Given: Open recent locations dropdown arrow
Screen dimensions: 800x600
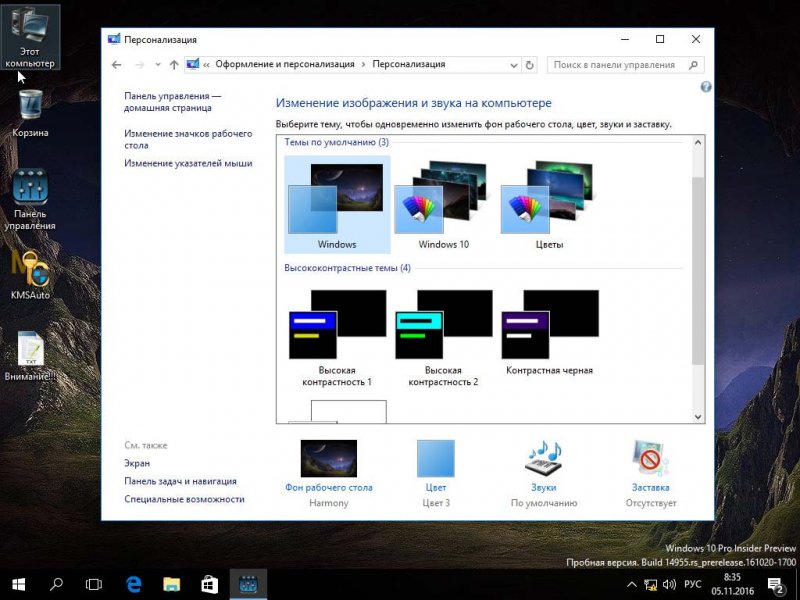Looking at the screenshot, I should (x=158, y=65).
